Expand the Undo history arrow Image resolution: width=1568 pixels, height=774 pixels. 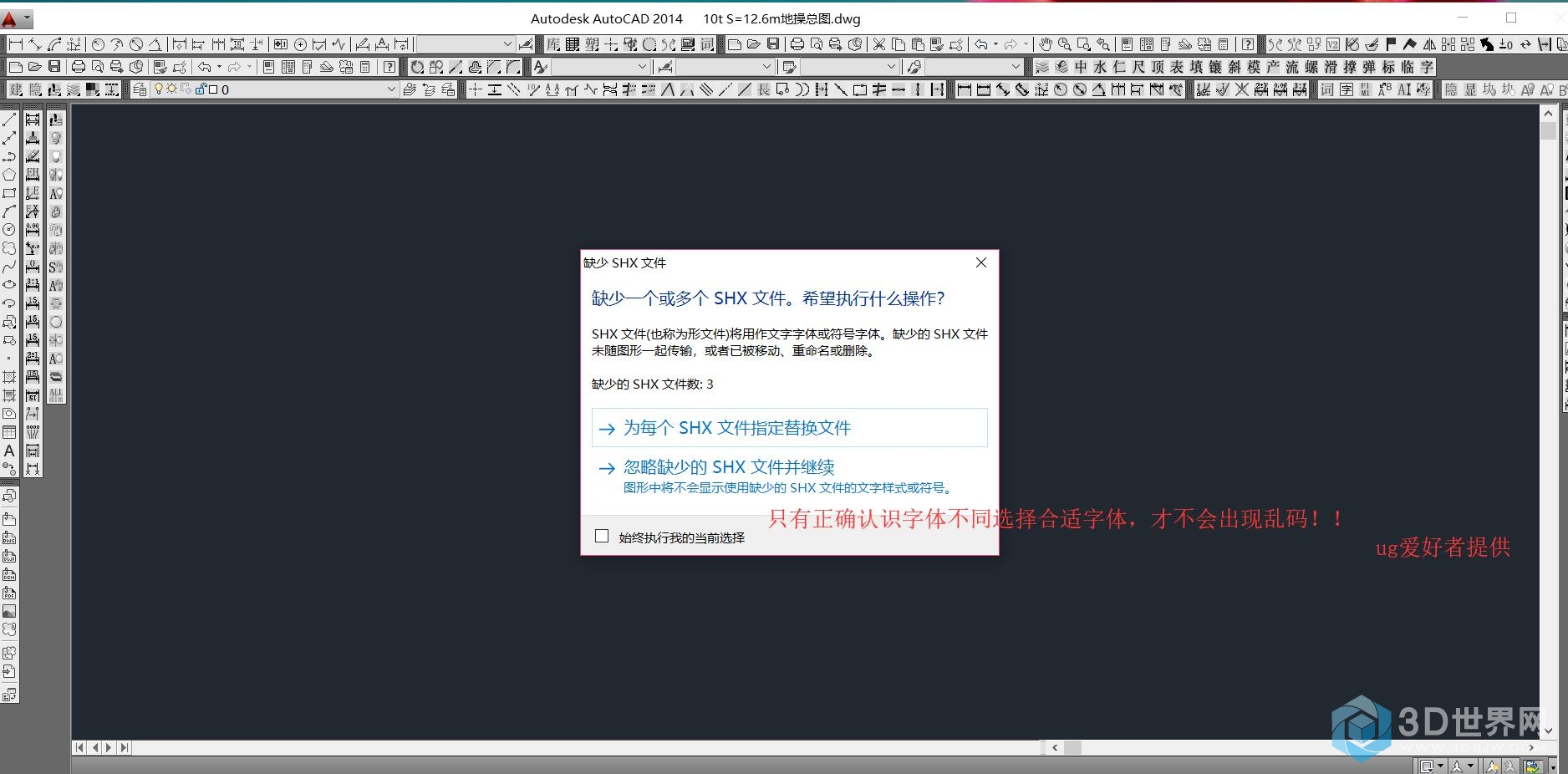click(x=995, y=44)
